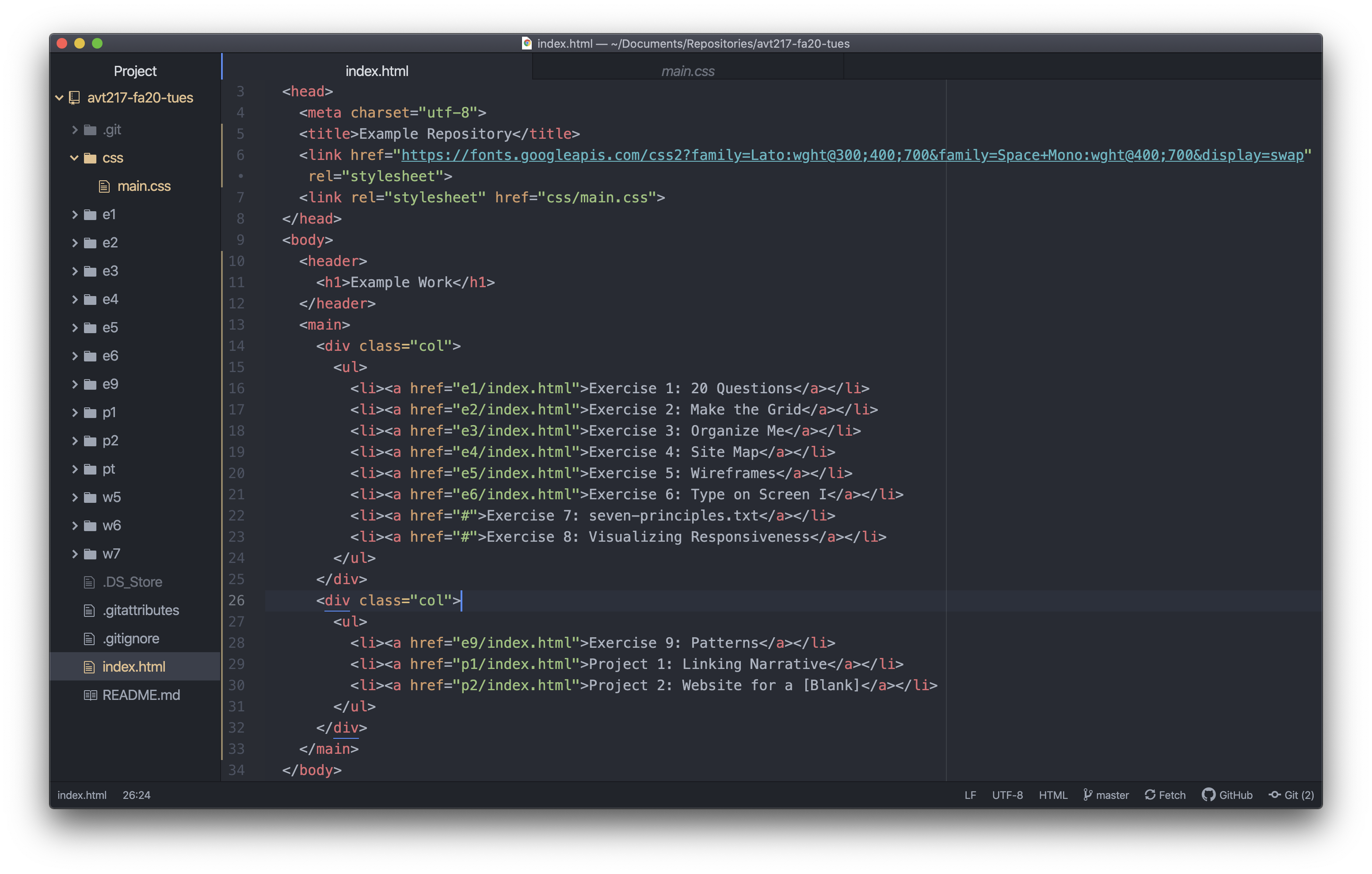Change the HTML grammar selector
Viewport: 1372px width, 874px height.
(1053, 795)
